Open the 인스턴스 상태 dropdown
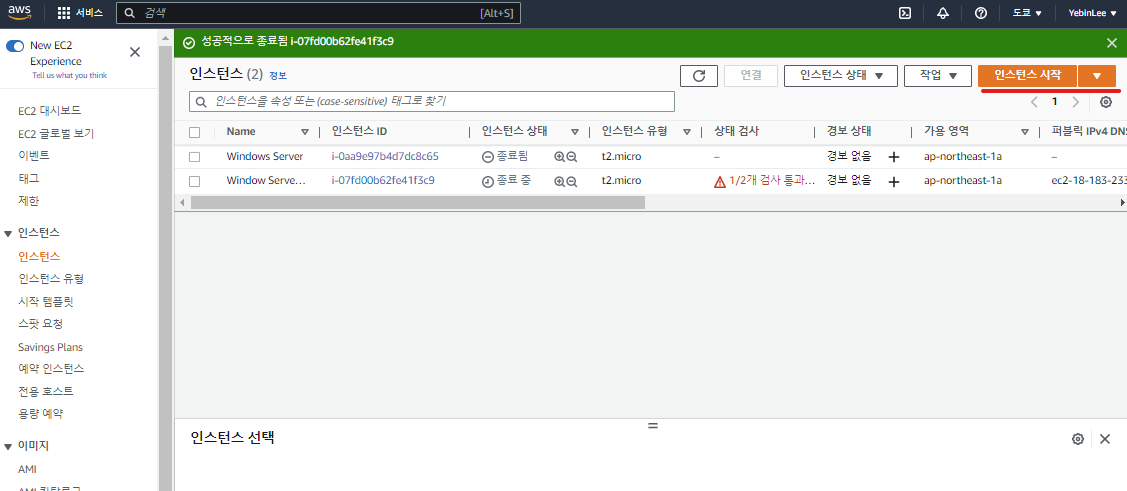The image size is (1127, 491). pos(840,75)
